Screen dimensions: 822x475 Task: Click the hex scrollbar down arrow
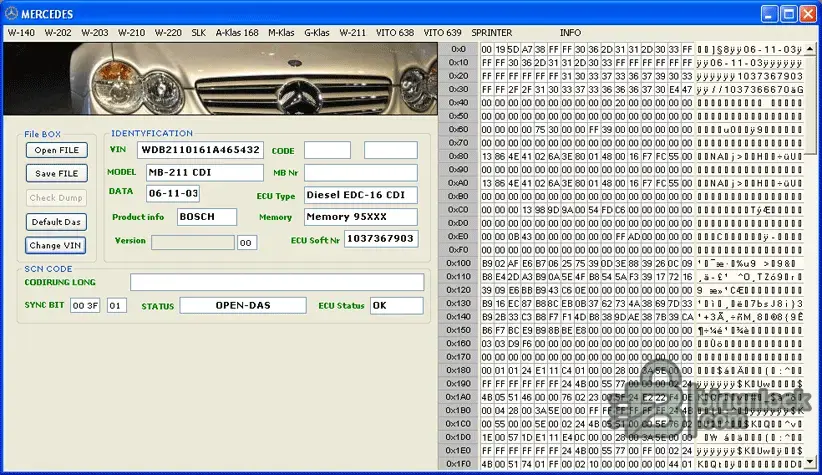point(810,462)
